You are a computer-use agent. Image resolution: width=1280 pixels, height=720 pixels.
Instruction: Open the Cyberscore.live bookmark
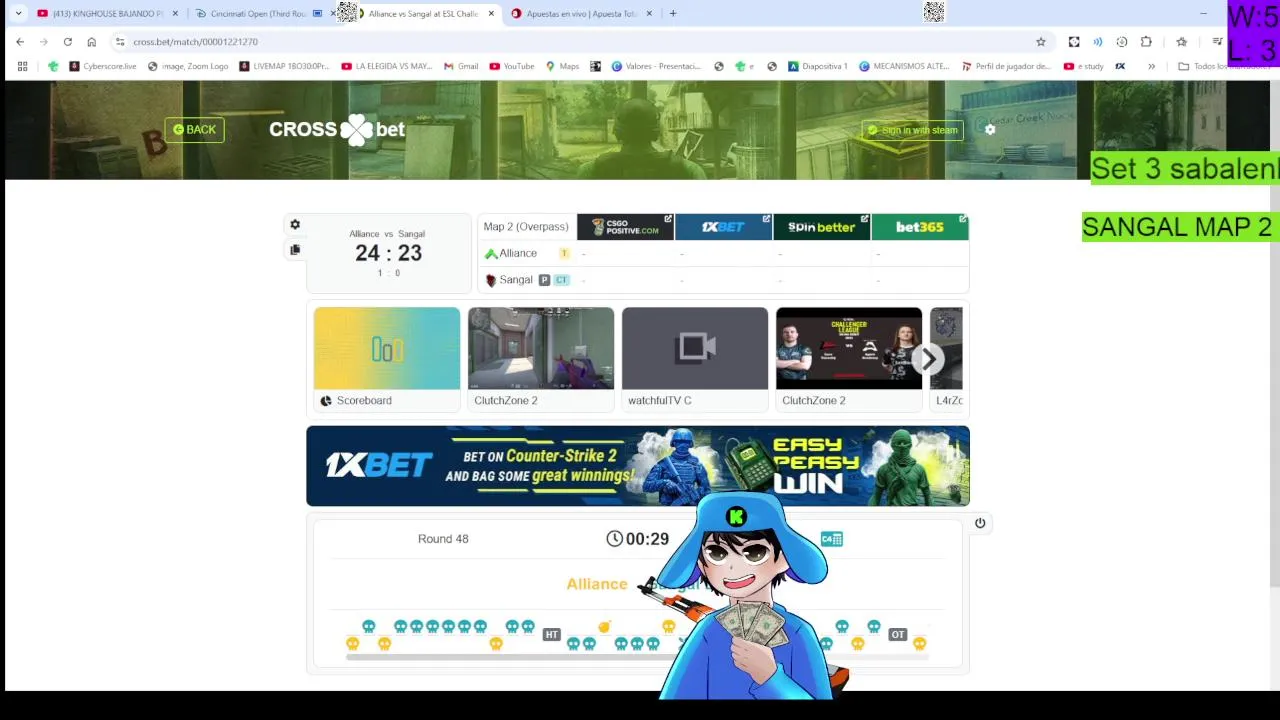click(103, 67)
